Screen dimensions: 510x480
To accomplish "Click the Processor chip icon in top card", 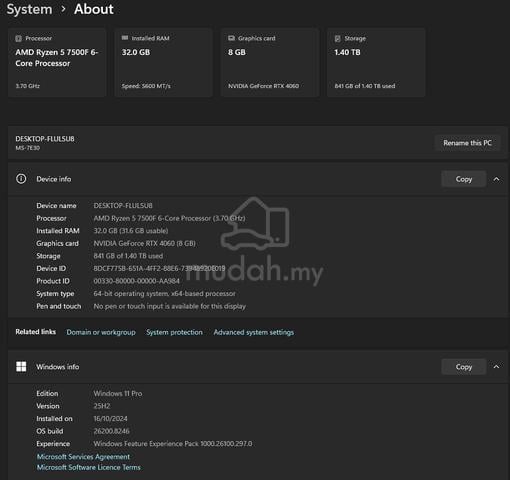I will [x=19, y=38].
